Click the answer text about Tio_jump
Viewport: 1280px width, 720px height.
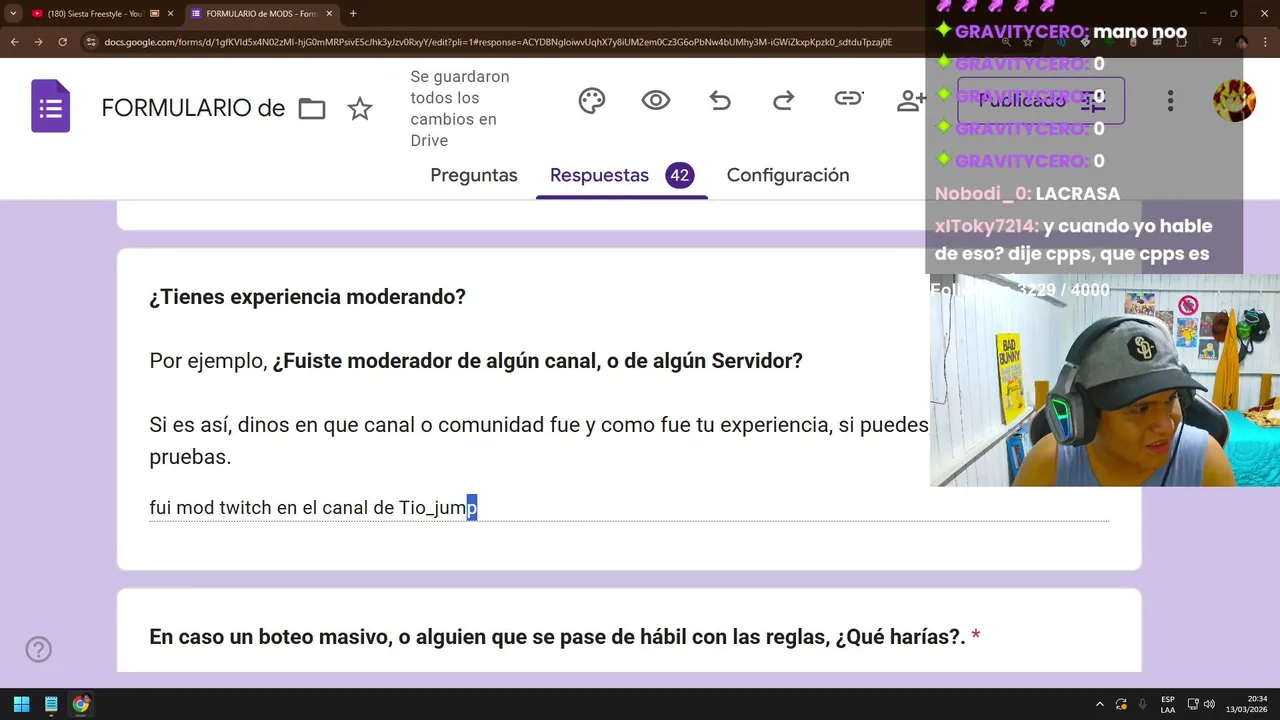tap(313, 508)
